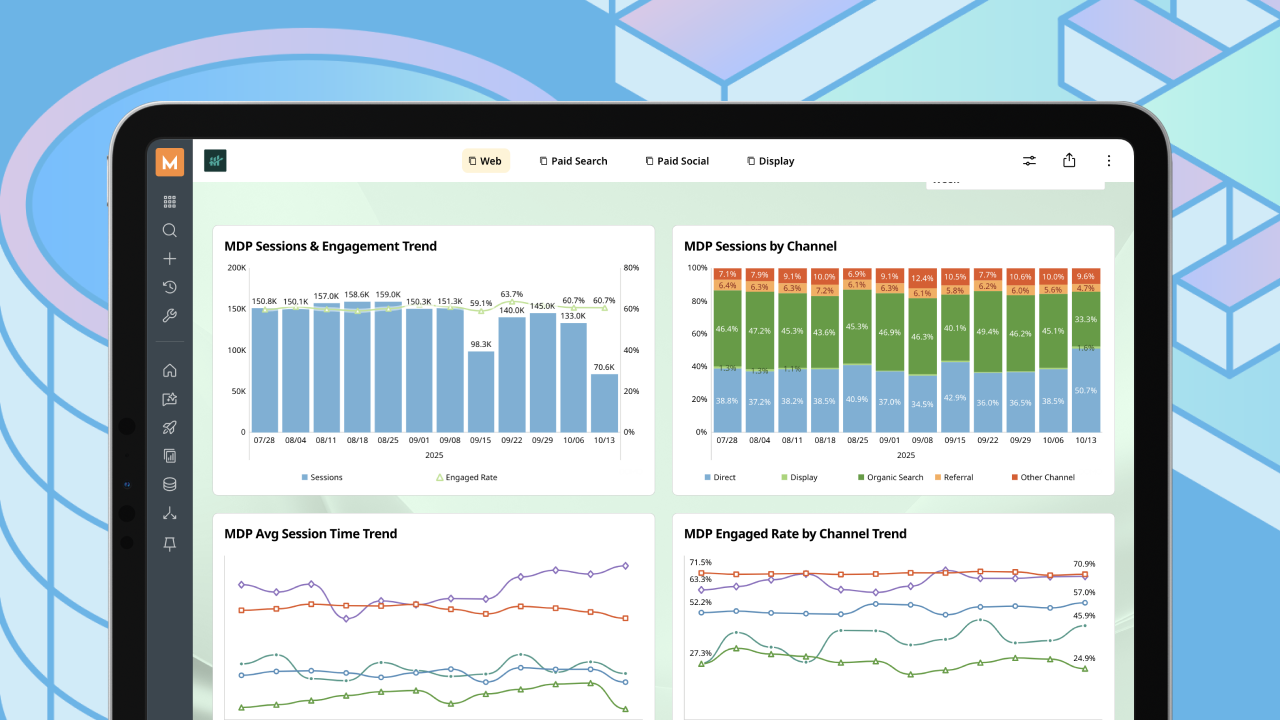Click the dark green brand logo
This screenshot has width=1280, height=720.
[215, 161]
